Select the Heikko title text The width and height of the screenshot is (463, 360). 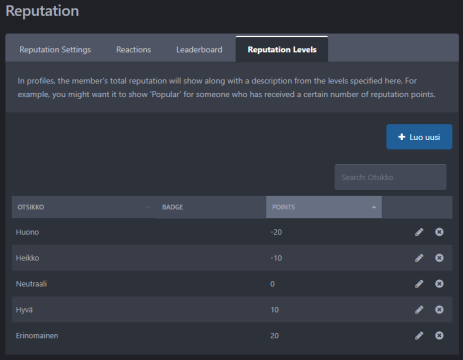pyautogui.click(x=27, y=258)
